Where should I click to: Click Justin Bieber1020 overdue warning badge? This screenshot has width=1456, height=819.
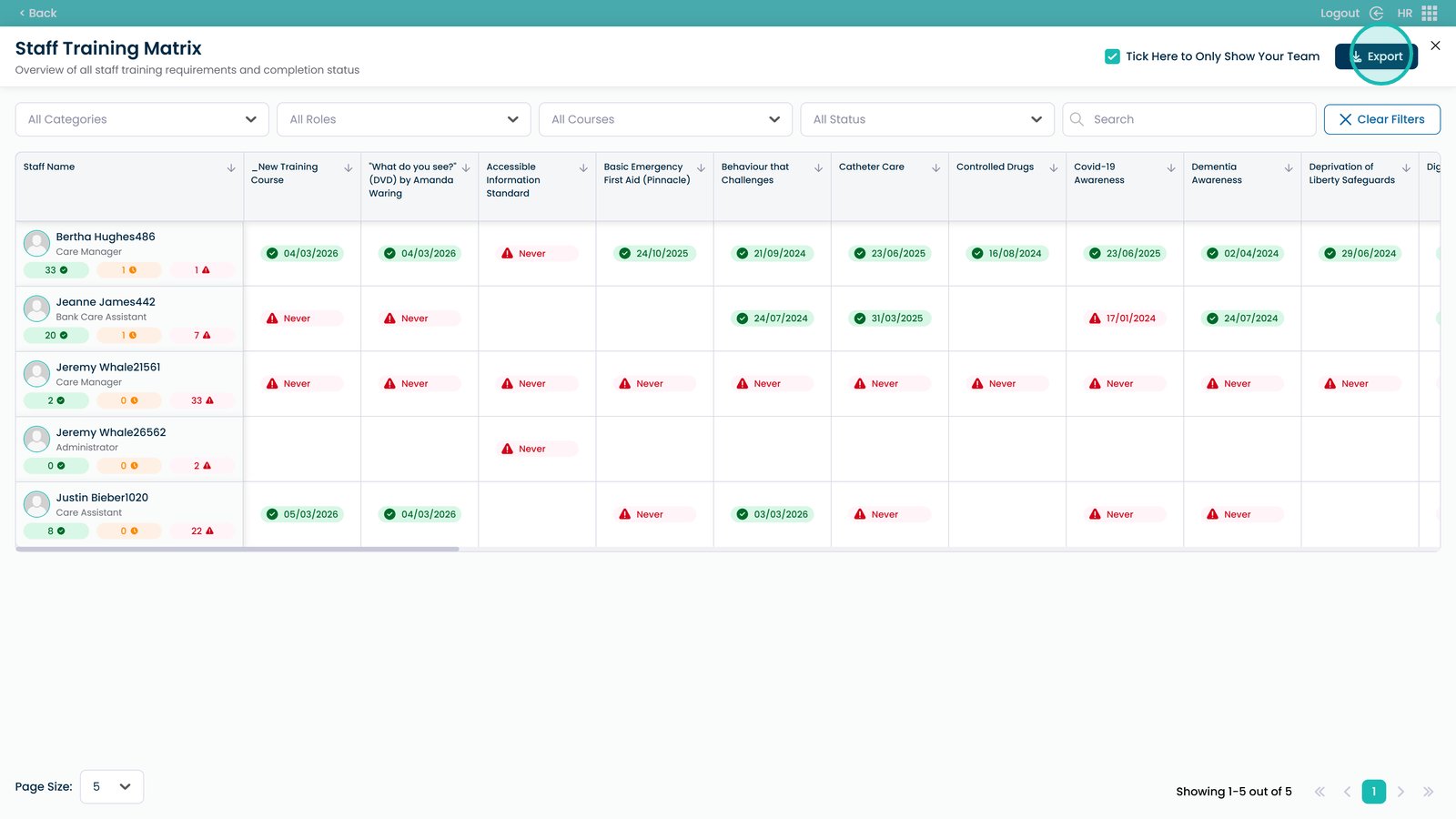click(x=202, y=531)
